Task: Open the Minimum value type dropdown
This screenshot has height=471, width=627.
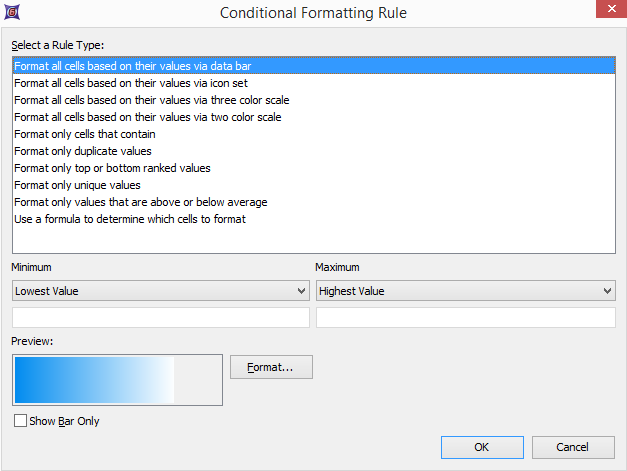Action: click(160, 291)
